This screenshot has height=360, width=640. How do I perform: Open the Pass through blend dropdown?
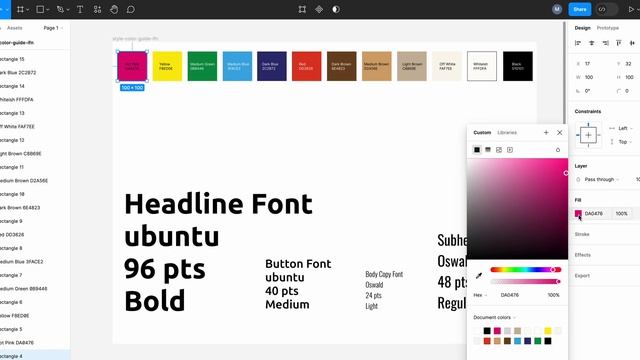pos(602,179)
